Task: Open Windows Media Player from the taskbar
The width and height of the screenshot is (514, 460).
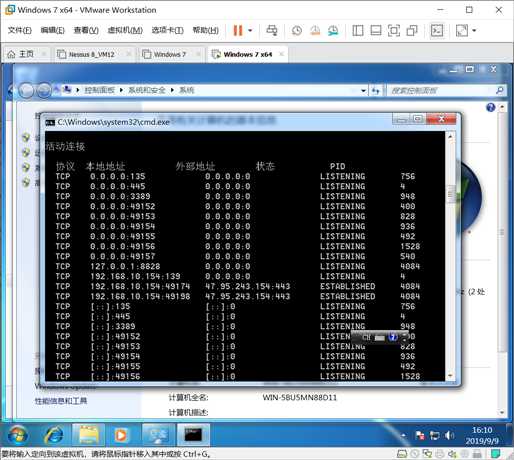Action: click(121, 435)
